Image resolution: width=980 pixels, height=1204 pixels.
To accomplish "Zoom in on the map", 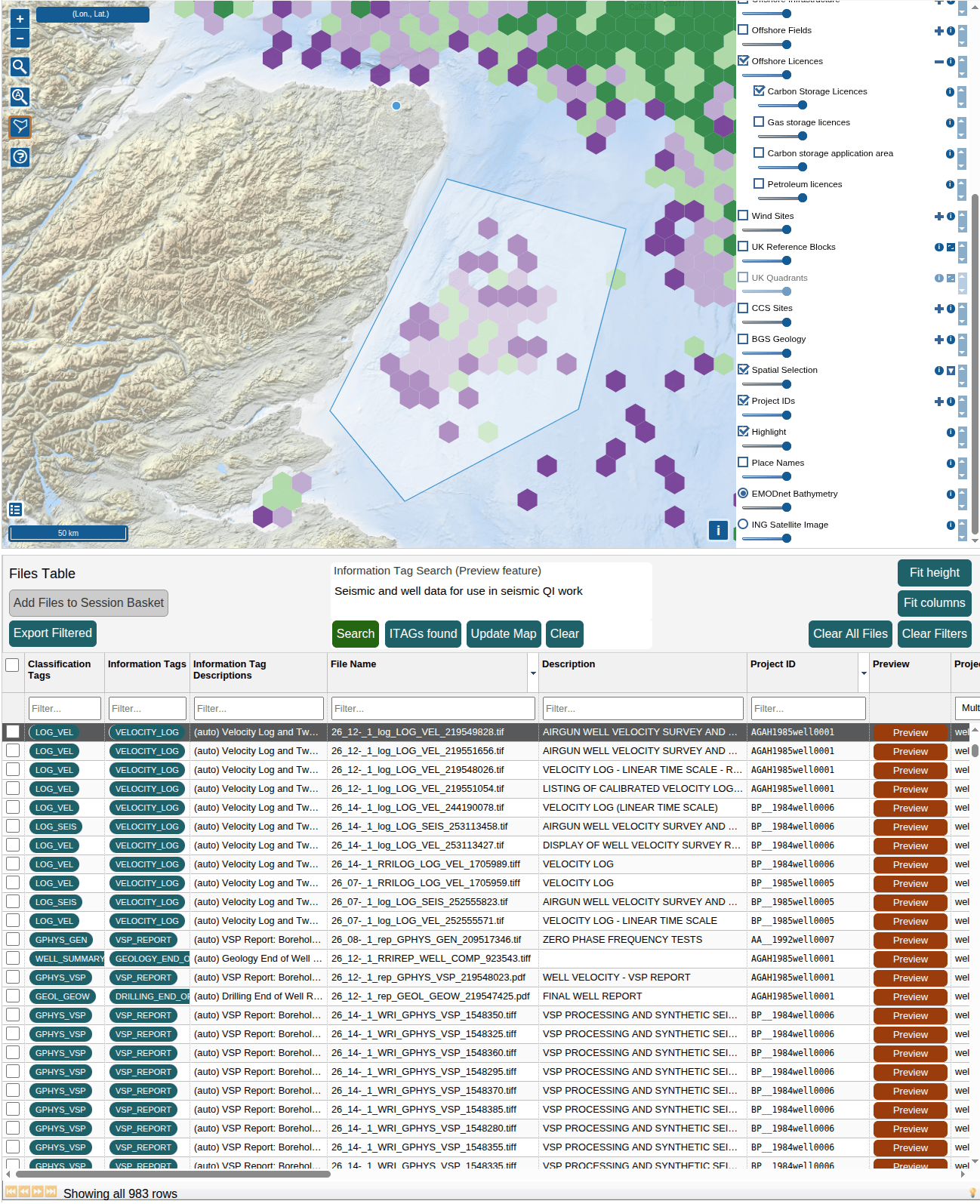I will (x=20, y=19).
